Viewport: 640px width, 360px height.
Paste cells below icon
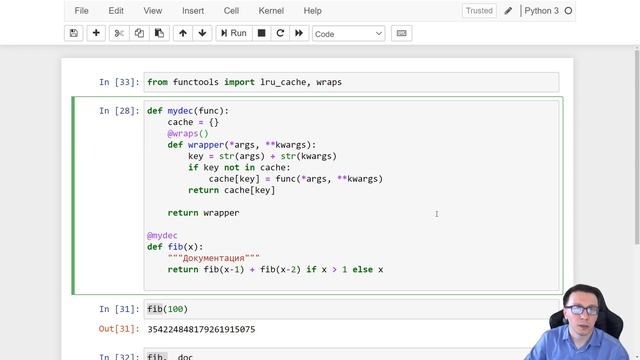tap(159, 33)
